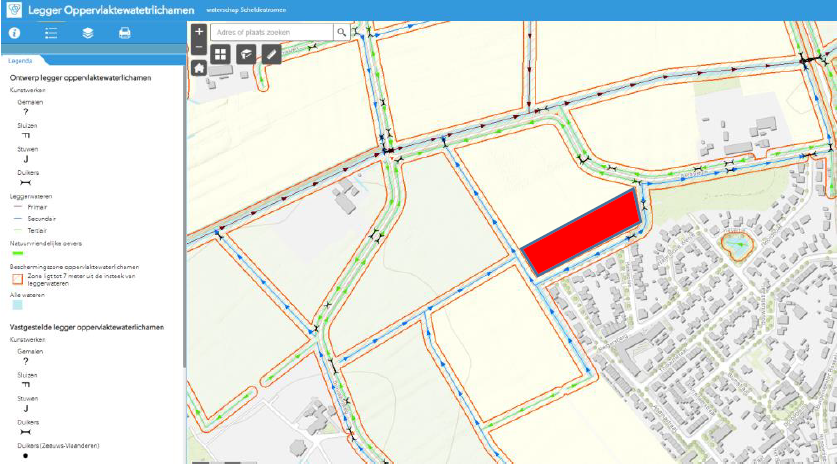This screenshot has width=837, height=465.
Task: Click the orange beschermingszone swatch
Action: point(18,279)
